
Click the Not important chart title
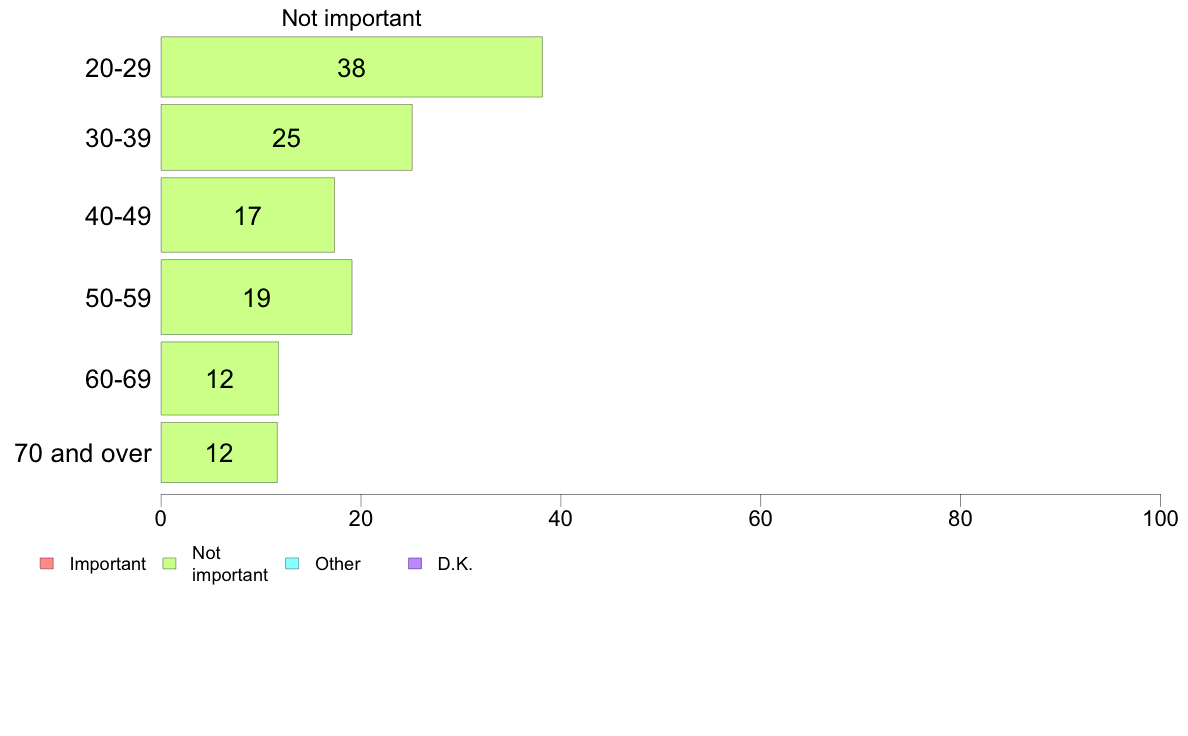(x=352, y=18)
